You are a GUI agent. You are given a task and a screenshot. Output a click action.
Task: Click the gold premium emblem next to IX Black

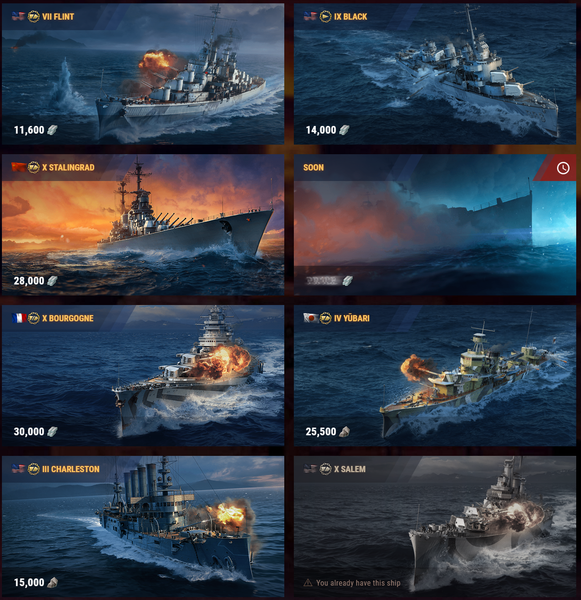pos(325,16)
